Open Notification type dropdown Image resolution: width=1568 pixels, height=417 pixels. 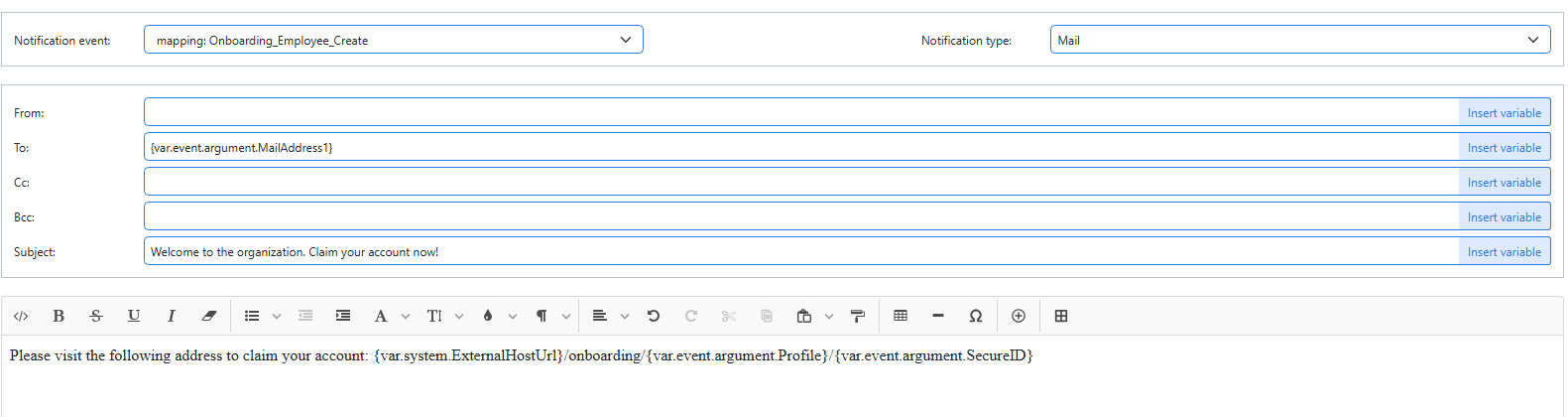1300,40
